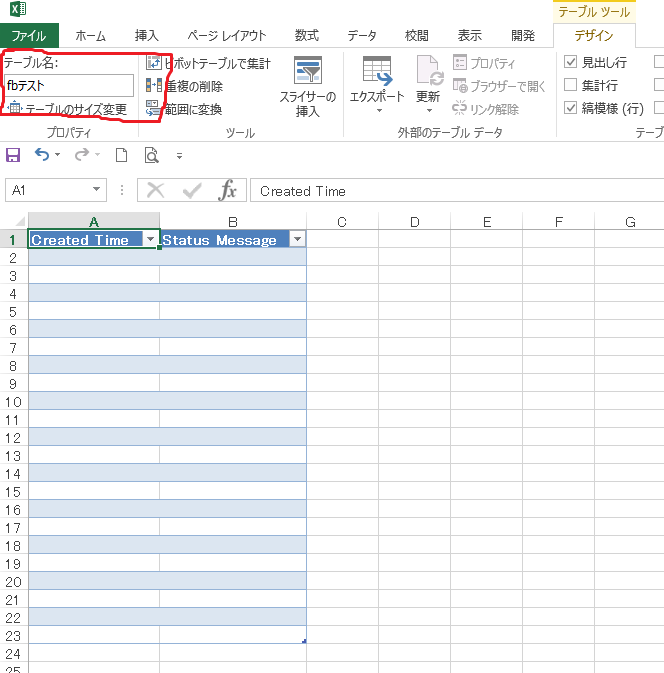Select row 23 header
The image size is (664, 673).
14,636
